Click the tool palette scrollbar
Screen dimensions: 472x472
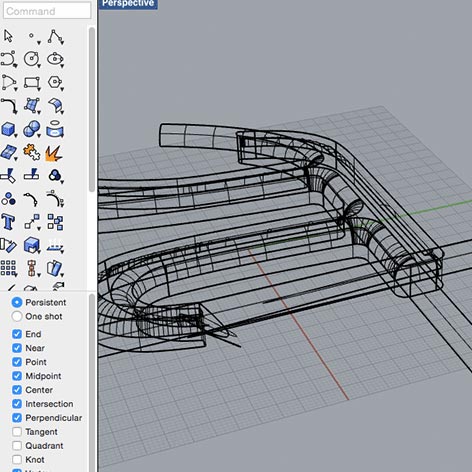92,110
